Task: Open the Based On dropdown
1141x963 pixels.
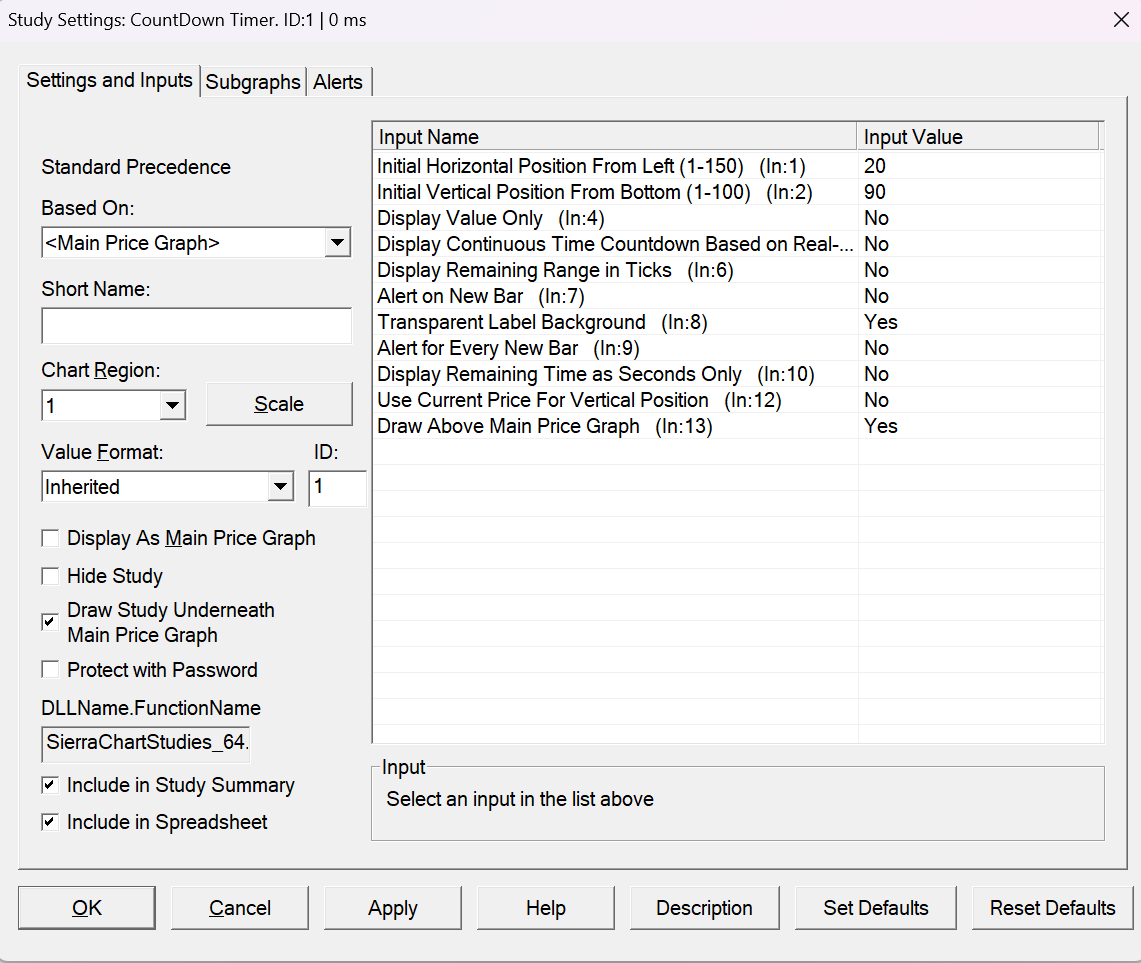Action: (x=338, y=243)
